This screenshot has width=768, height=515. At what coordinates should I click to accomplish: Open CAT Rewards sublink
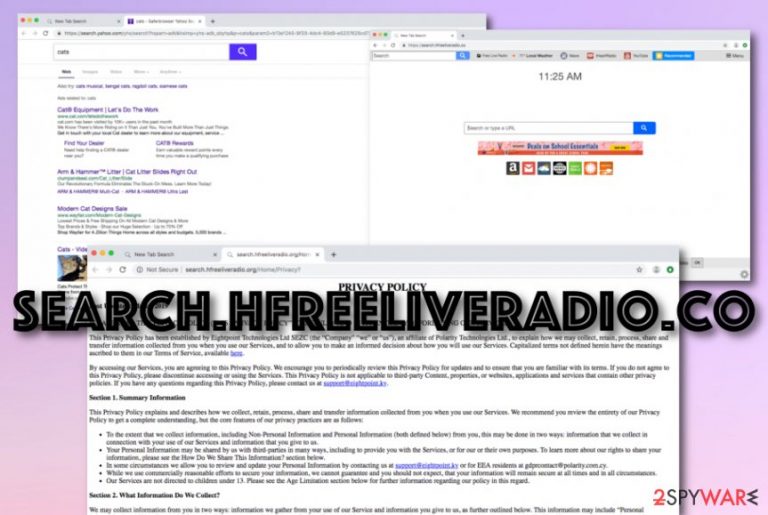pos(174,143)
